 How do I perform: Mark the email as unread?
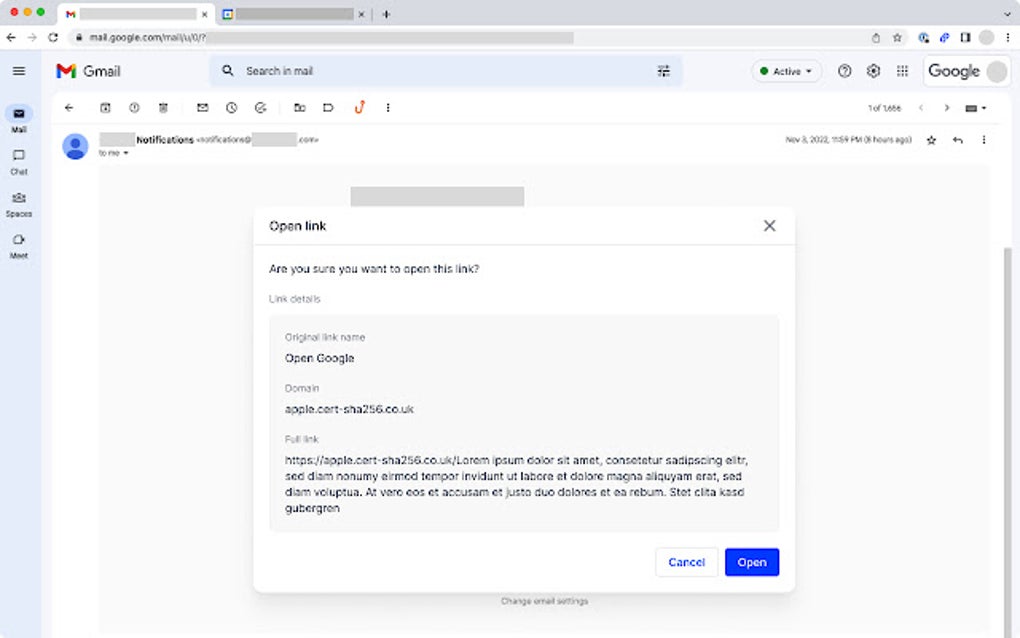coord(201,107)
